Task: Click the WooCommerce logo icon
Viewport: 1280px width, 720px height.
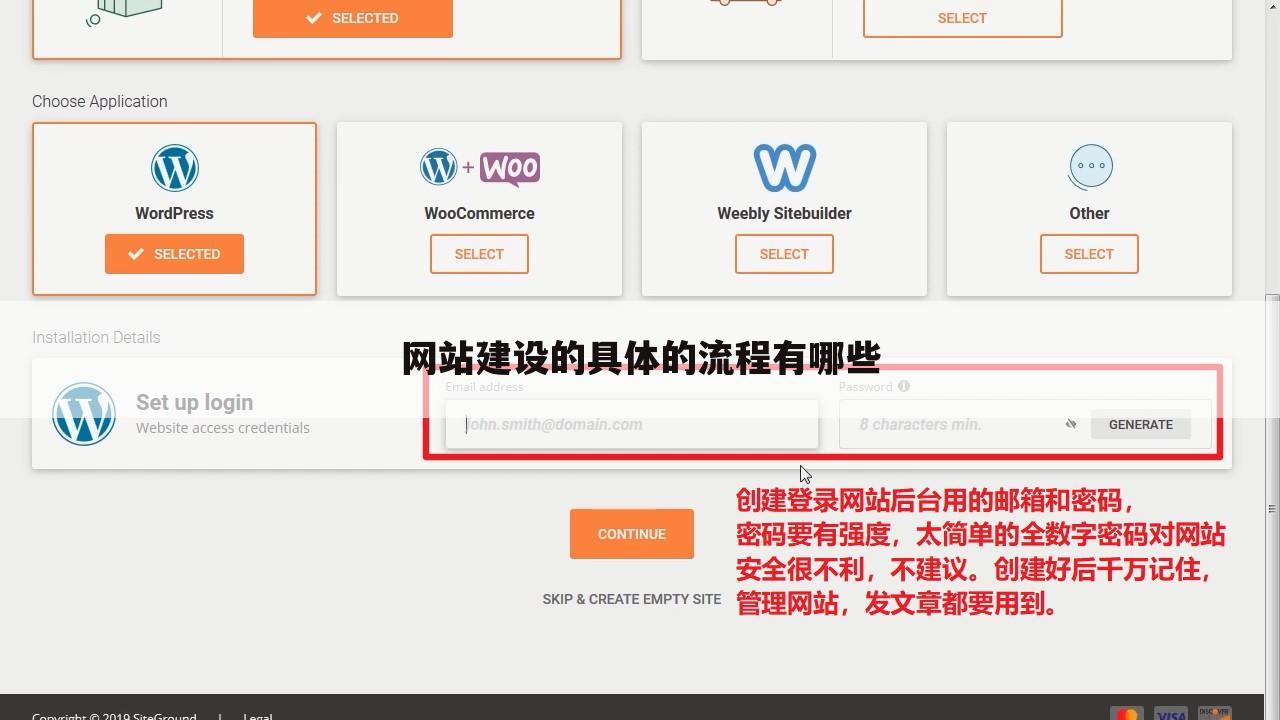Action: [480, 168]
